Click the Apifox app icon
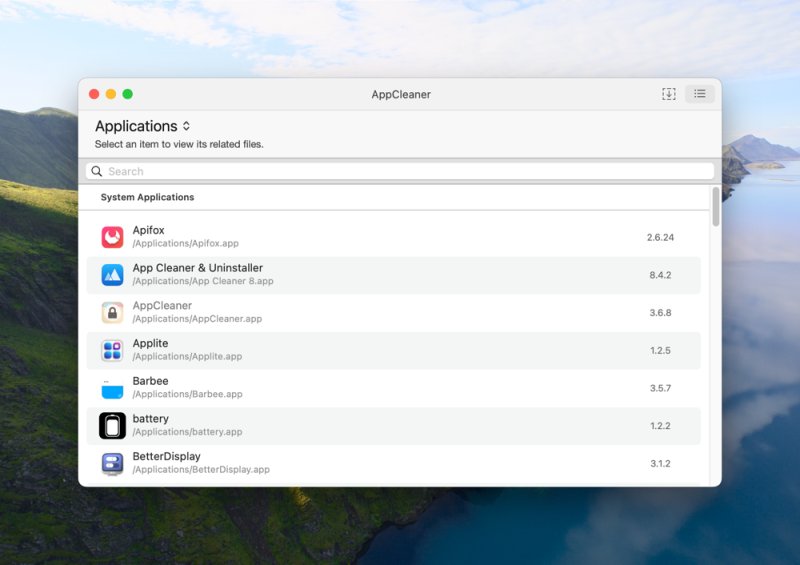Screen dimensions: 800x565 pos(112,237)
